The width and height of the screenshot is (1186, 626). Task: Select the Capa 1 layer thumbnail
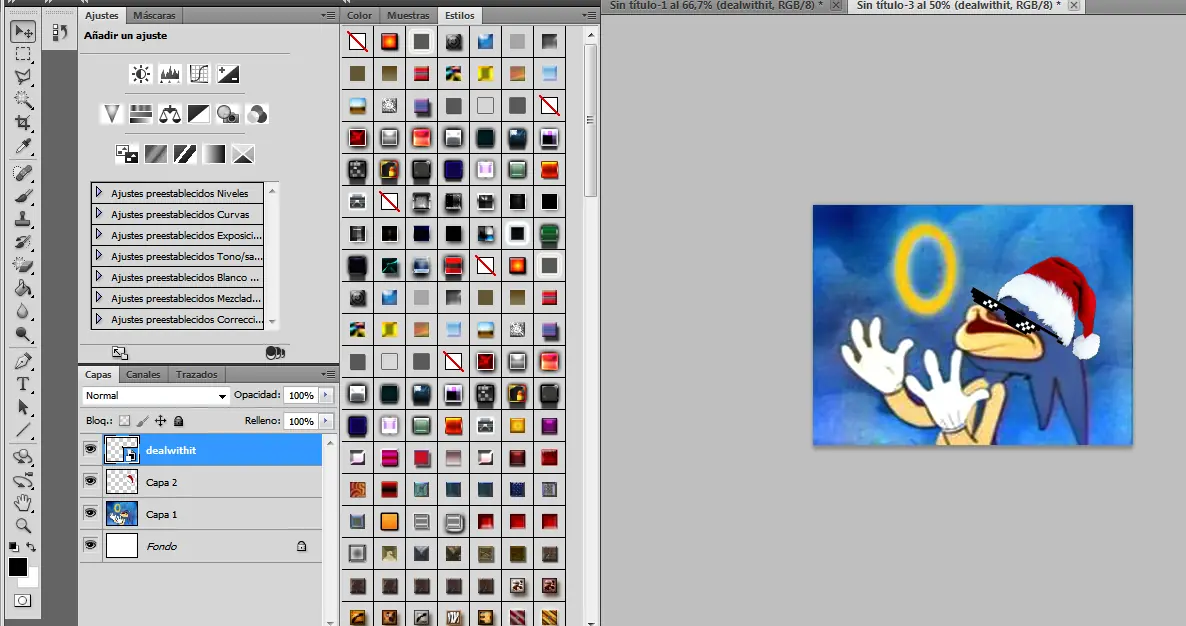(121, 514)
